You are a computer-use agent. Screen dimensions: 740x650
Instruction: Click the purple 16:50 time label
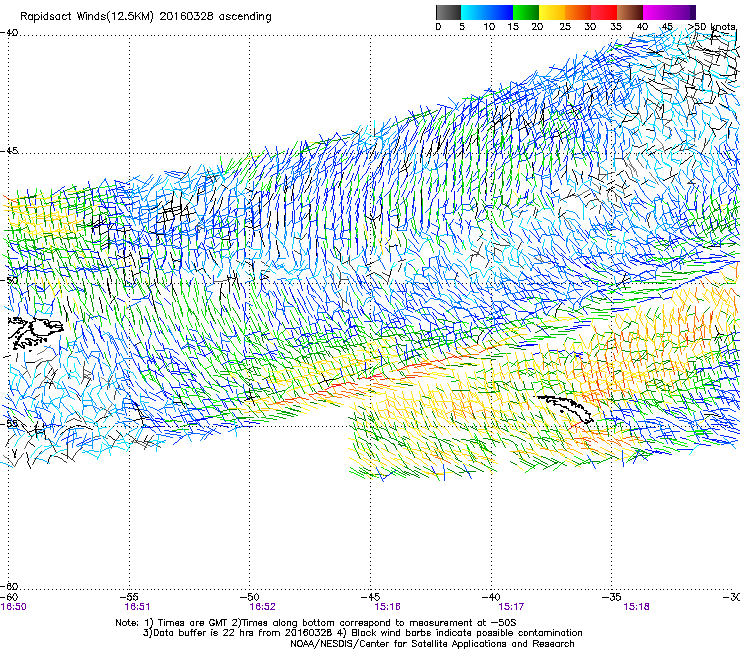13,607
